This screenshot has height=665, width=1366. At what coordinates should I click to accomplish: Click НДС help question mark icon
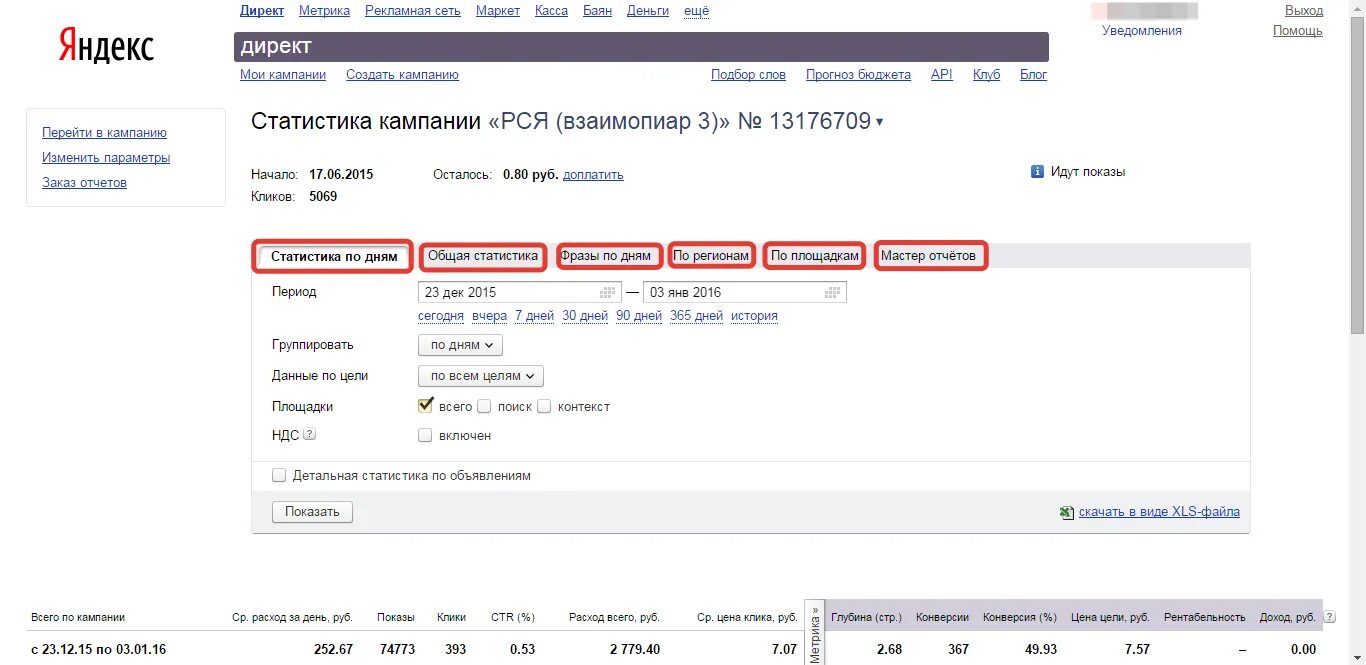(309, 435)
